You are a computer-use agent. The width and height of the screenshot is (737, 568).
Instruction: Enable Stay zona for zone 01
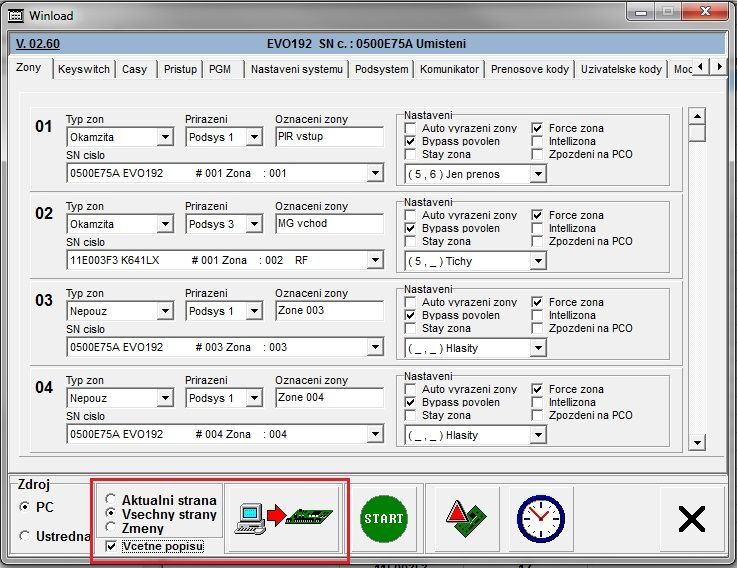tap(410, 155)
